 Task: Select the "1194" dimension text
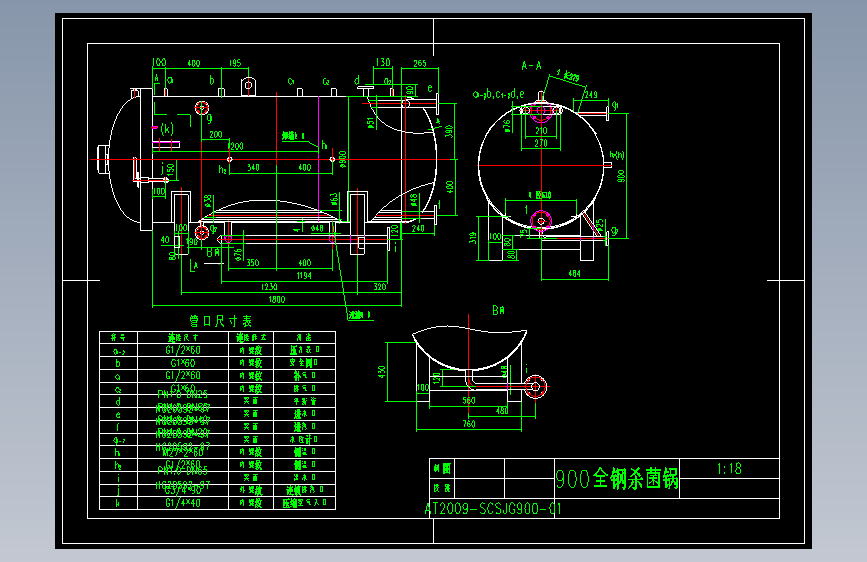click(x=304, y=275)
